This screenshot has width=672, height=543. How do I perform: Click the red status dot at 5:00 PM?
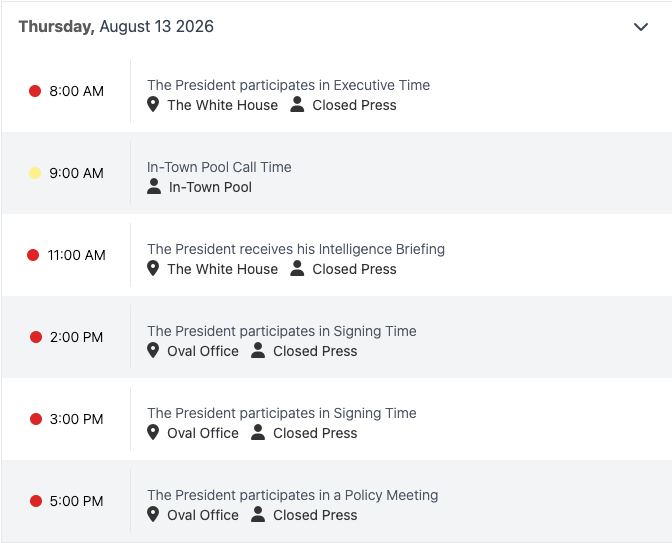(x=36, y=501)
